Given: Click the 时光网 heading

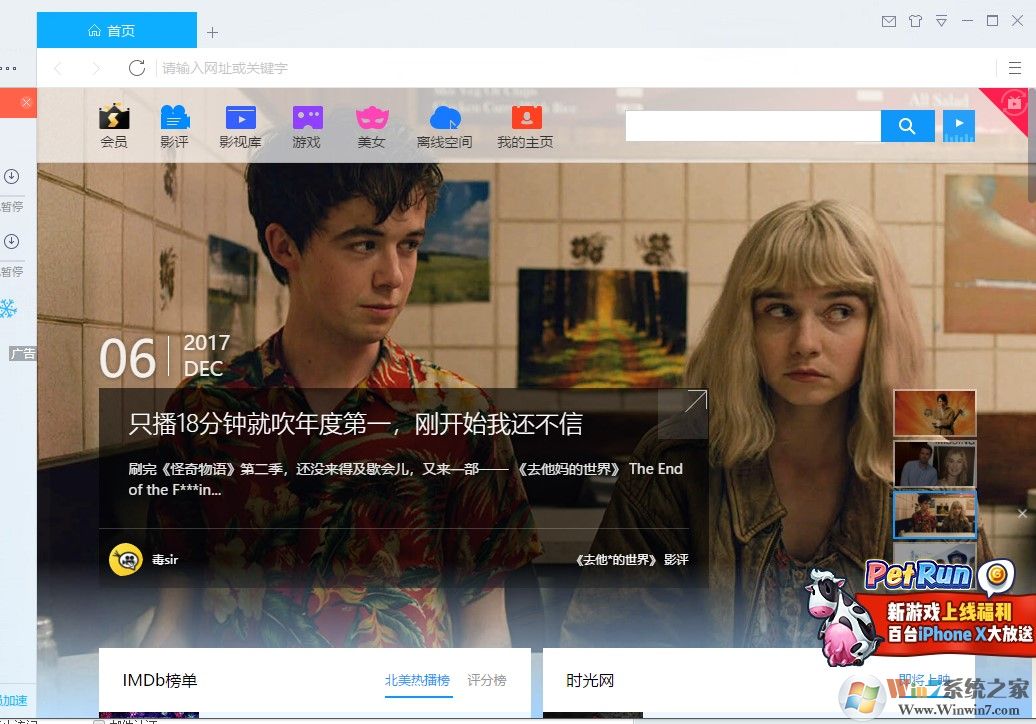Looking at the screenshot, I should (590, 680).
